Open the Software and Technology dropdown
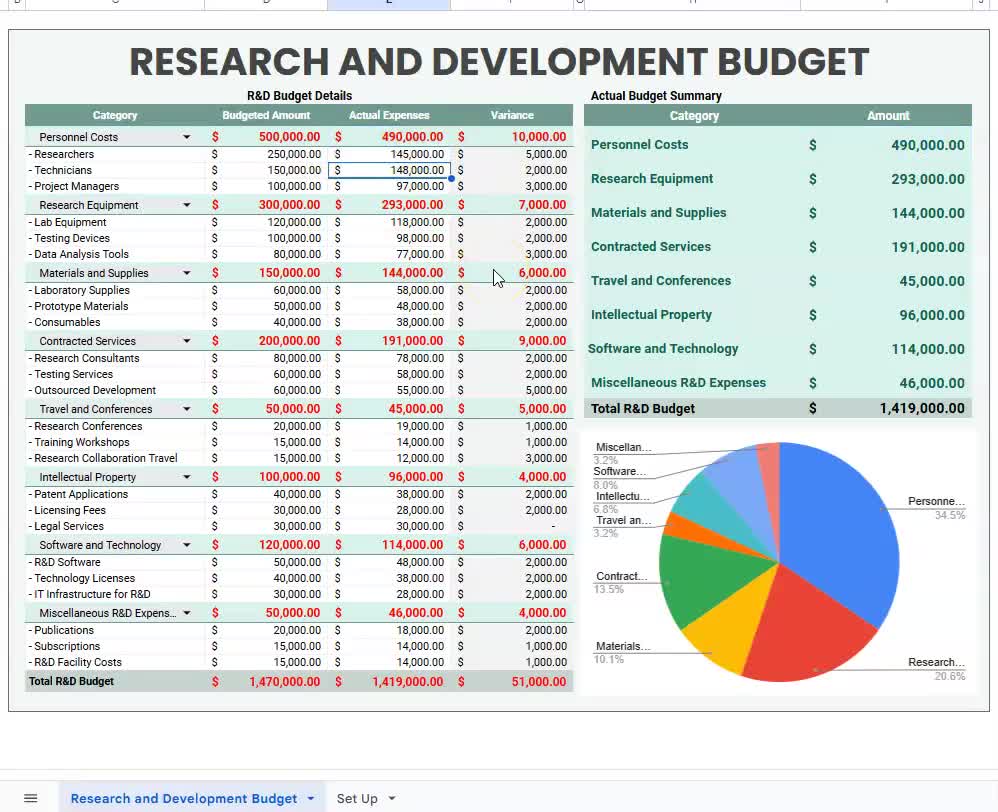 [x=187, y=544]
